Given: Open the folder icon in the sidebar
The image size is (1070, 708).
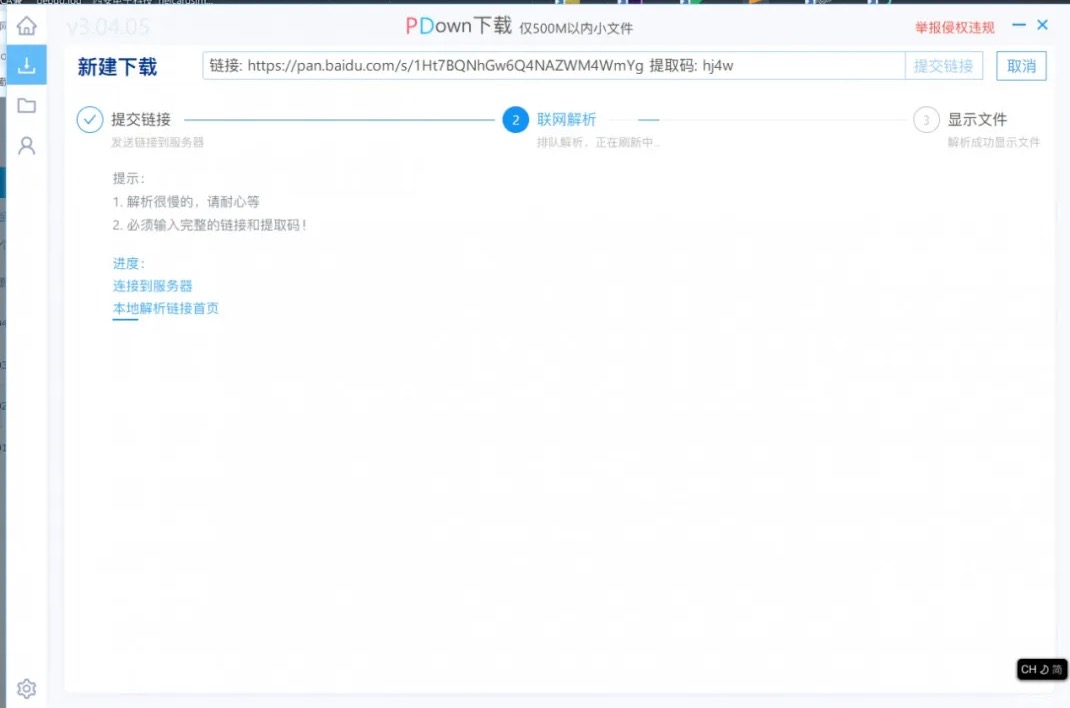Looking at the screenshot, I should (x=27, y=106).
